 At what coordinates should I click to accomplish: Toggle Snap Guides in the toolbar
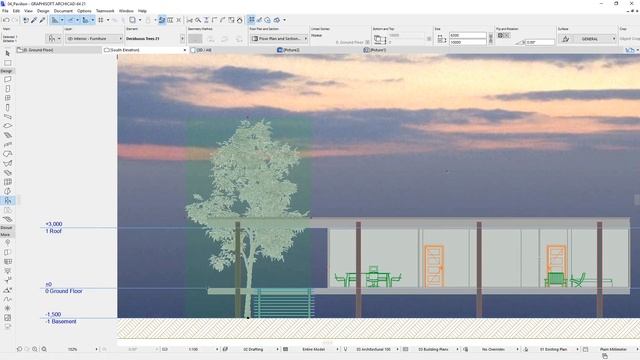pyautogui.click(x=71, y=20)
